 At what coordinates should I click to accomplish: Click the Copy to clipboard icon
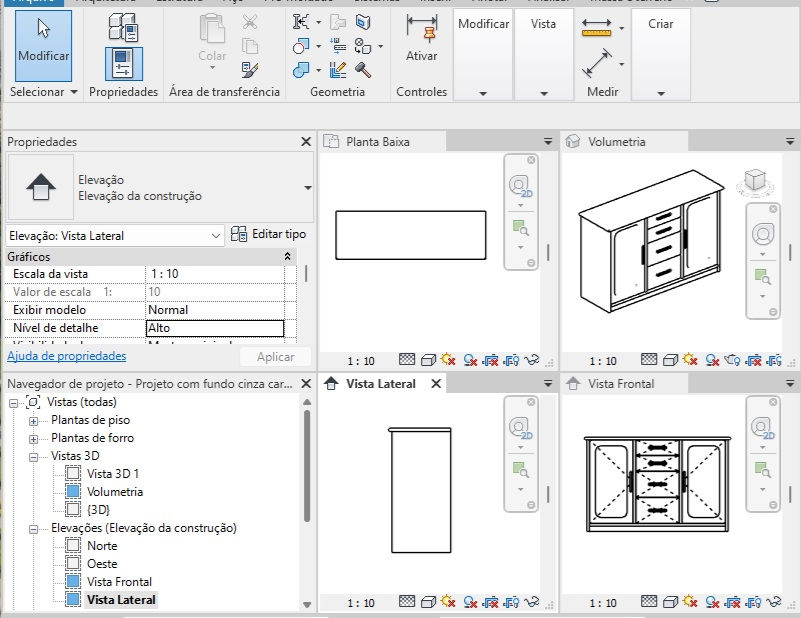tap(250, 46)
